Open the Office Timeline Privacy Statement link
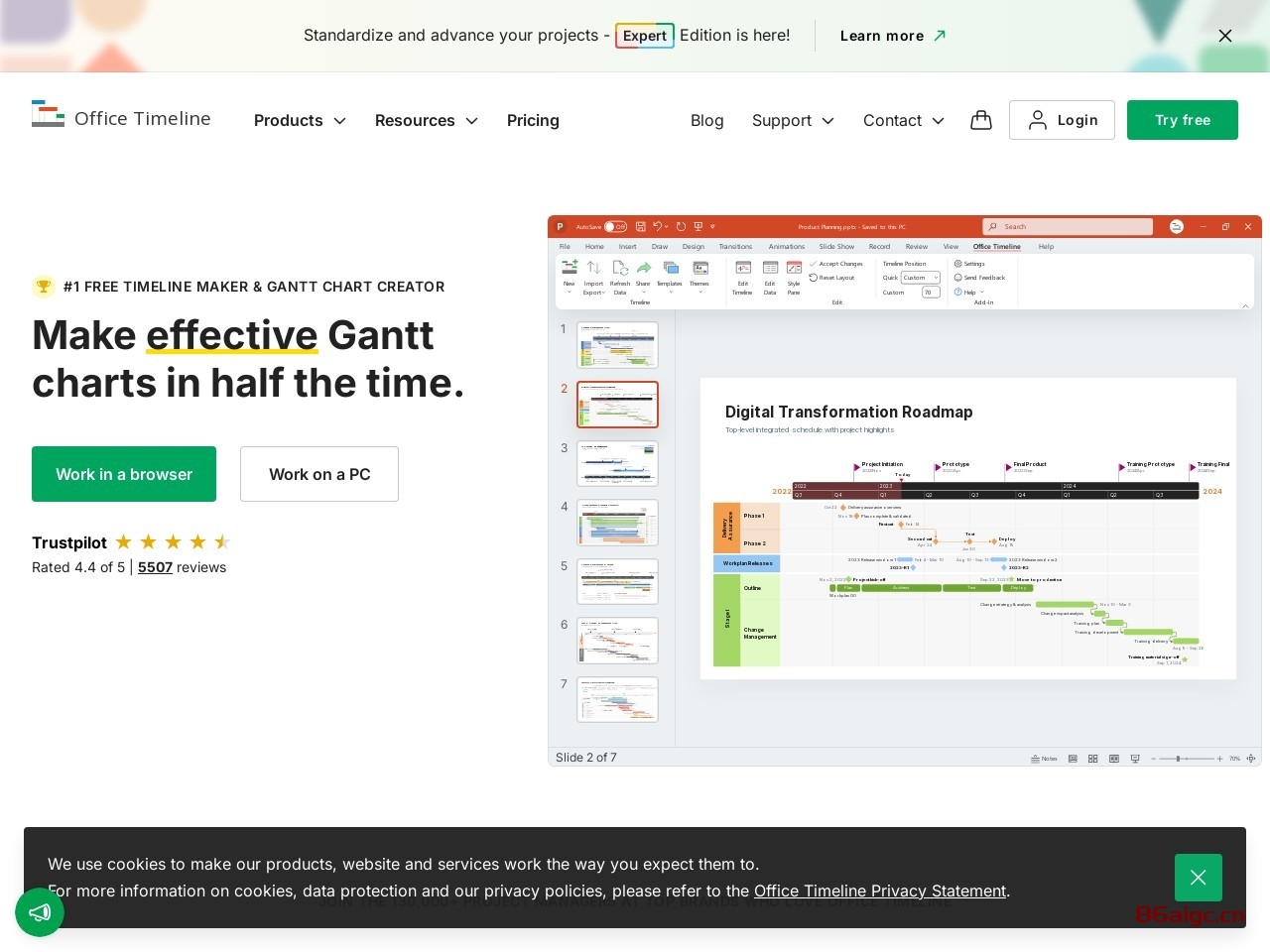This screenshot has height=952, width=1270. click(880, 891)
